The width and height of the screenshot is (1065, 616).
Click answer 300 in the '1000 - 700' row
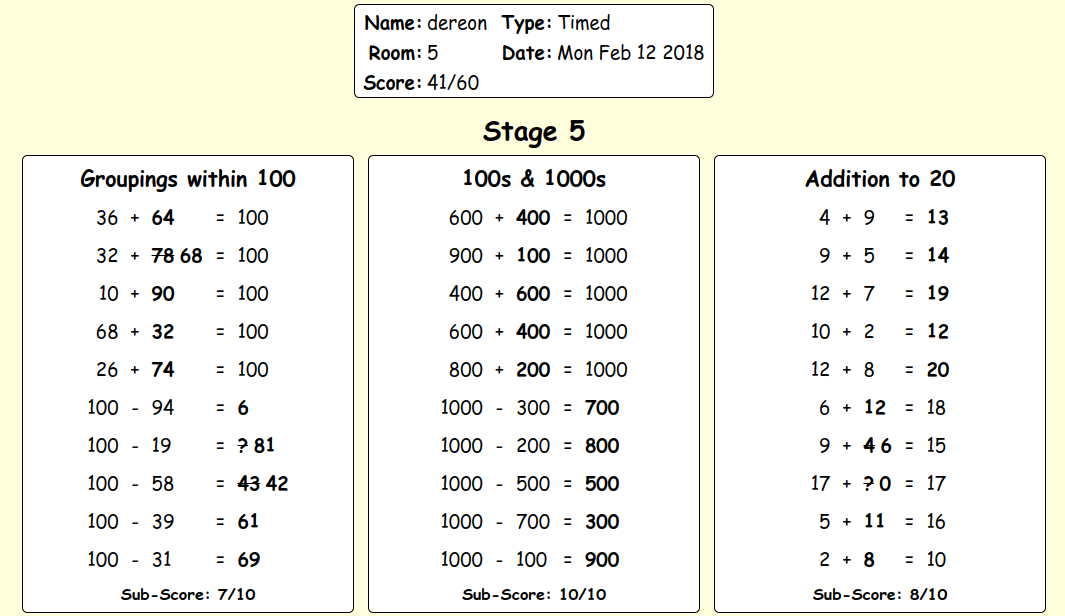coord(602,522)
